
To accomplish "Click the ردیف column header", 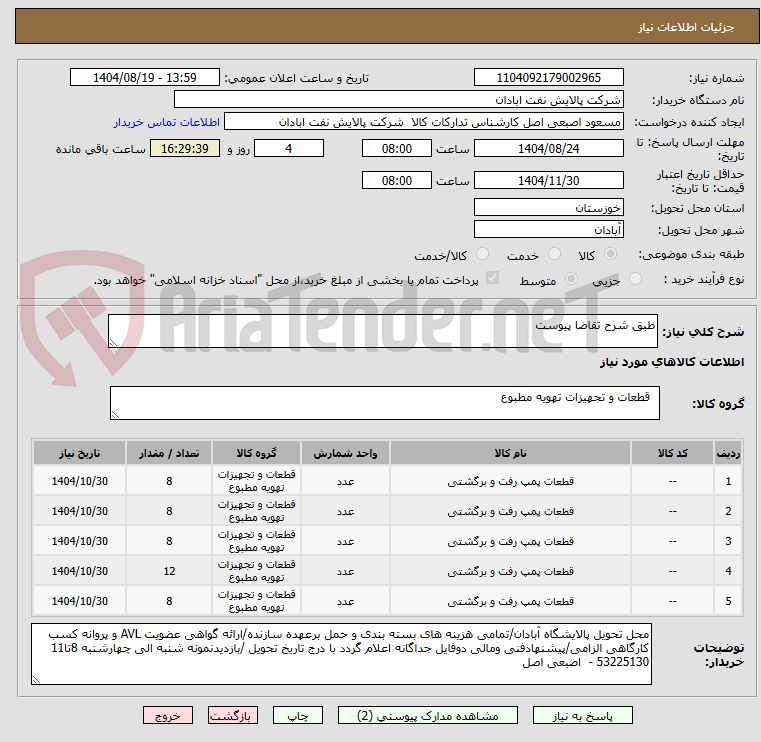I will 728,453.
